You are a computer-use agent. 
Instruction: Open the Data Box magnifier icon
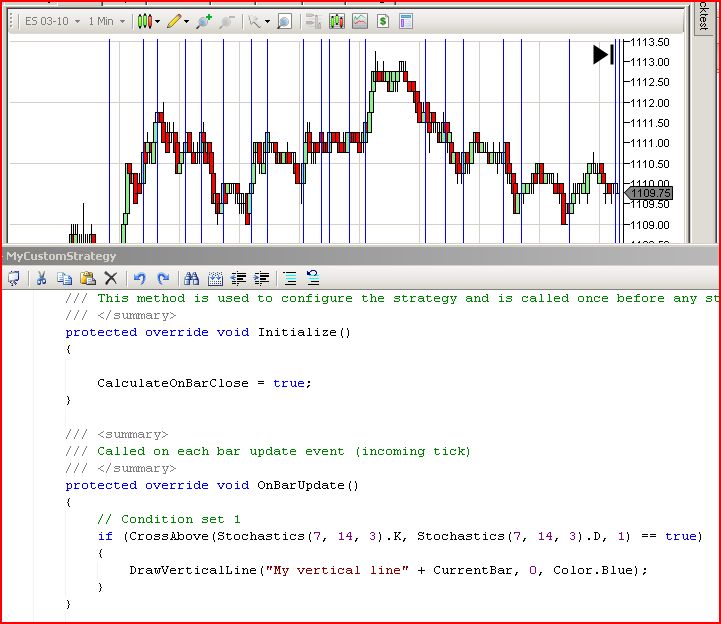[x=284, y=21]
